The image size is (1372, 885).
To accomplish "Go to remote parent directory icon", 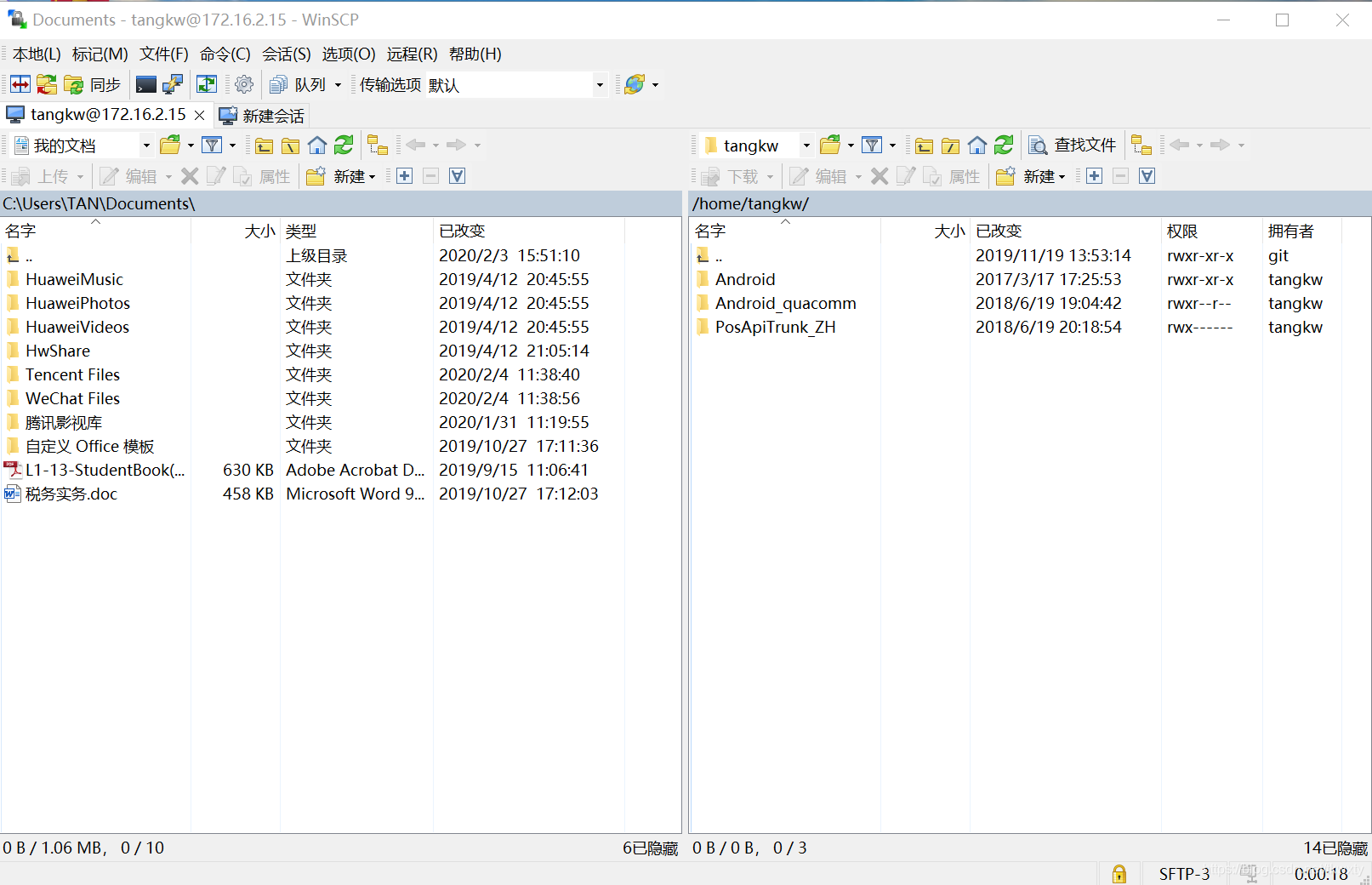I will click(924, 146).
